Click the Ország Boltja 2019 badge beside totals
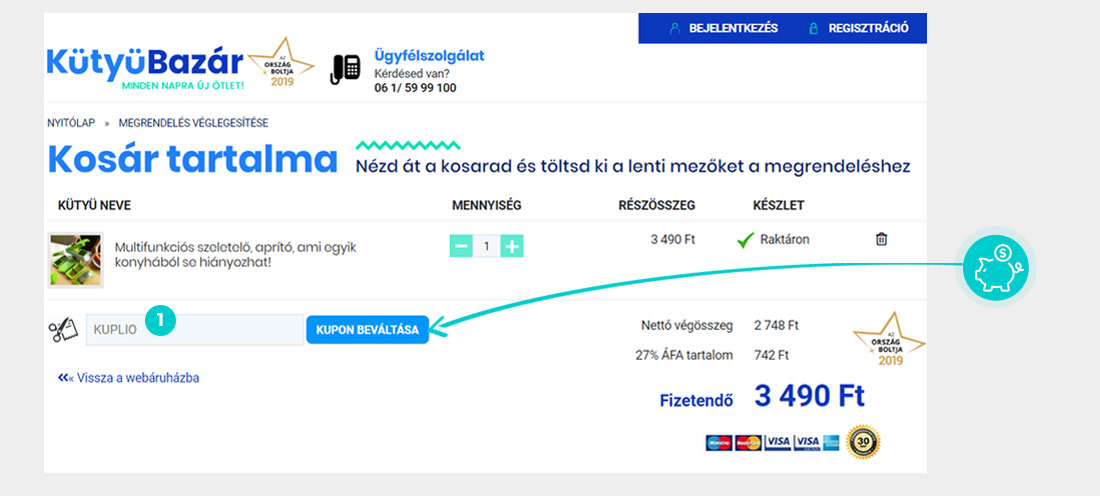Screen dimensions: 1100x496 pyautogui.click(x=890, y=341)
